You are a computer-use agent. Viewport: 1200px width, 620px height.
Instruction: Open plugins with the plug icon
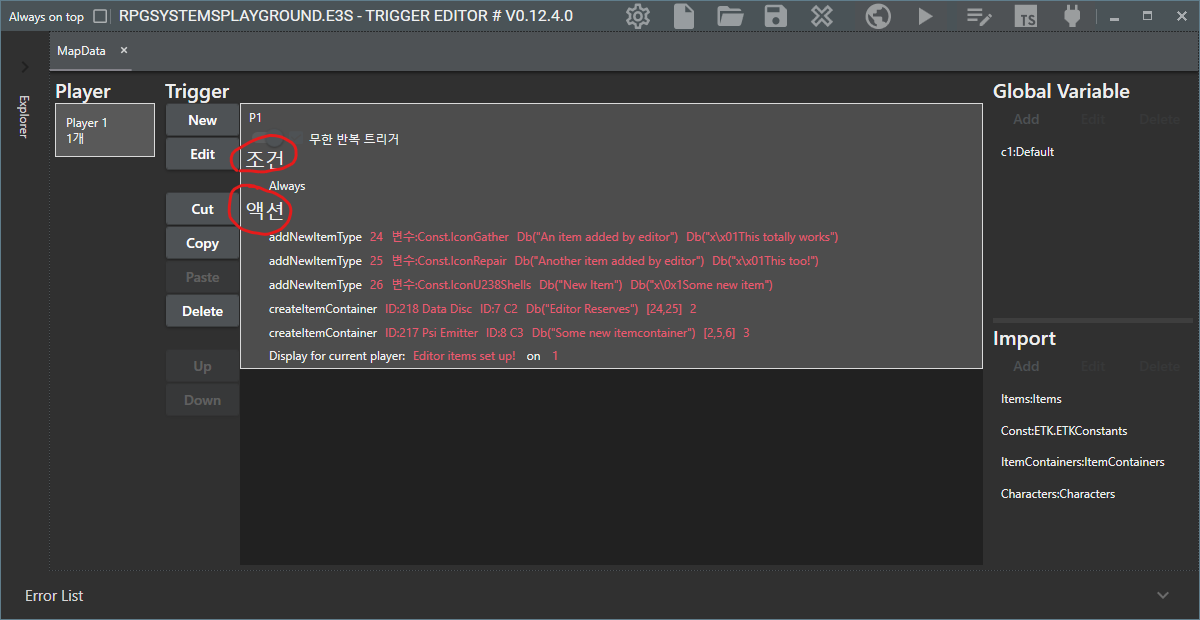pos(1073,16)
